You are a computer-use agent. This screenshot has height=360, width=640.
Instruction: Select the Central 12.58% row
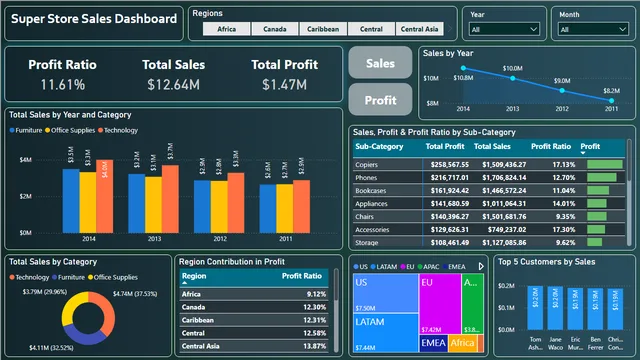pos(254,333)
